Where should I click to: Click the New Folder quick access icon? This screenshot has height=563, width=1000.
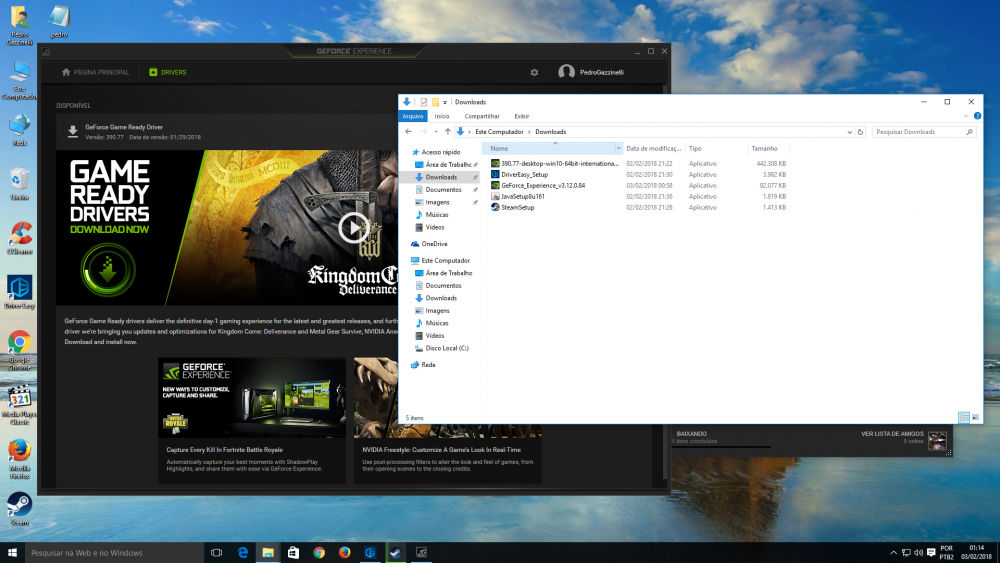click(435, 102)
